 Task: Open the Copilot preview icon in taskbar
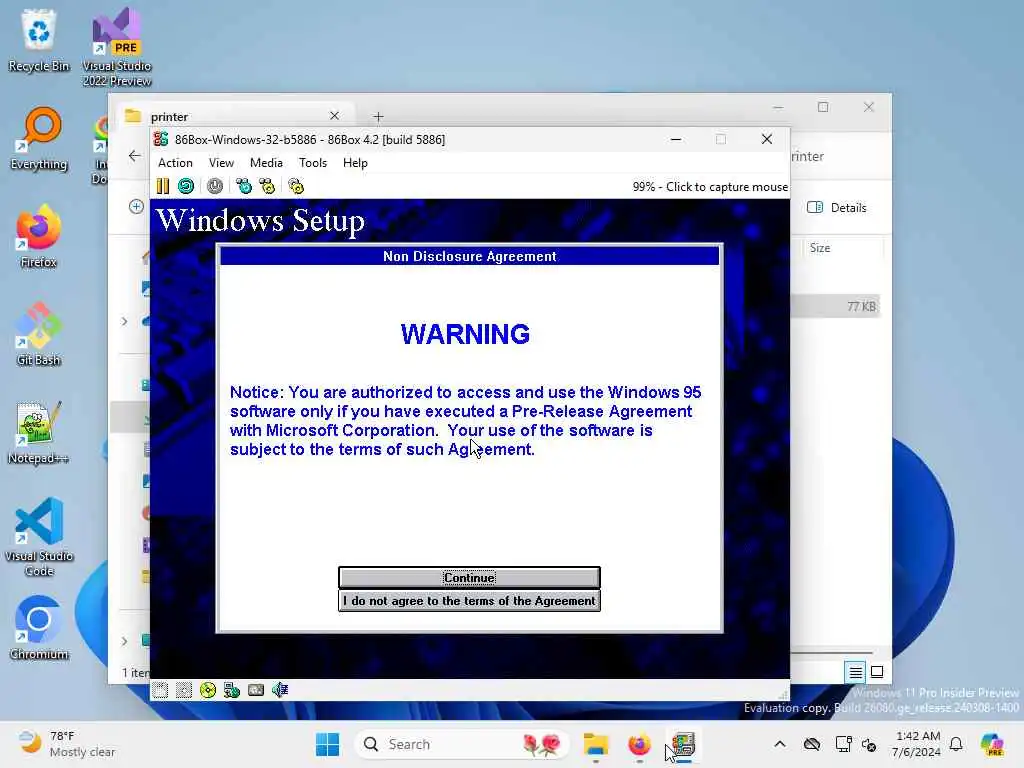[992, 744]
